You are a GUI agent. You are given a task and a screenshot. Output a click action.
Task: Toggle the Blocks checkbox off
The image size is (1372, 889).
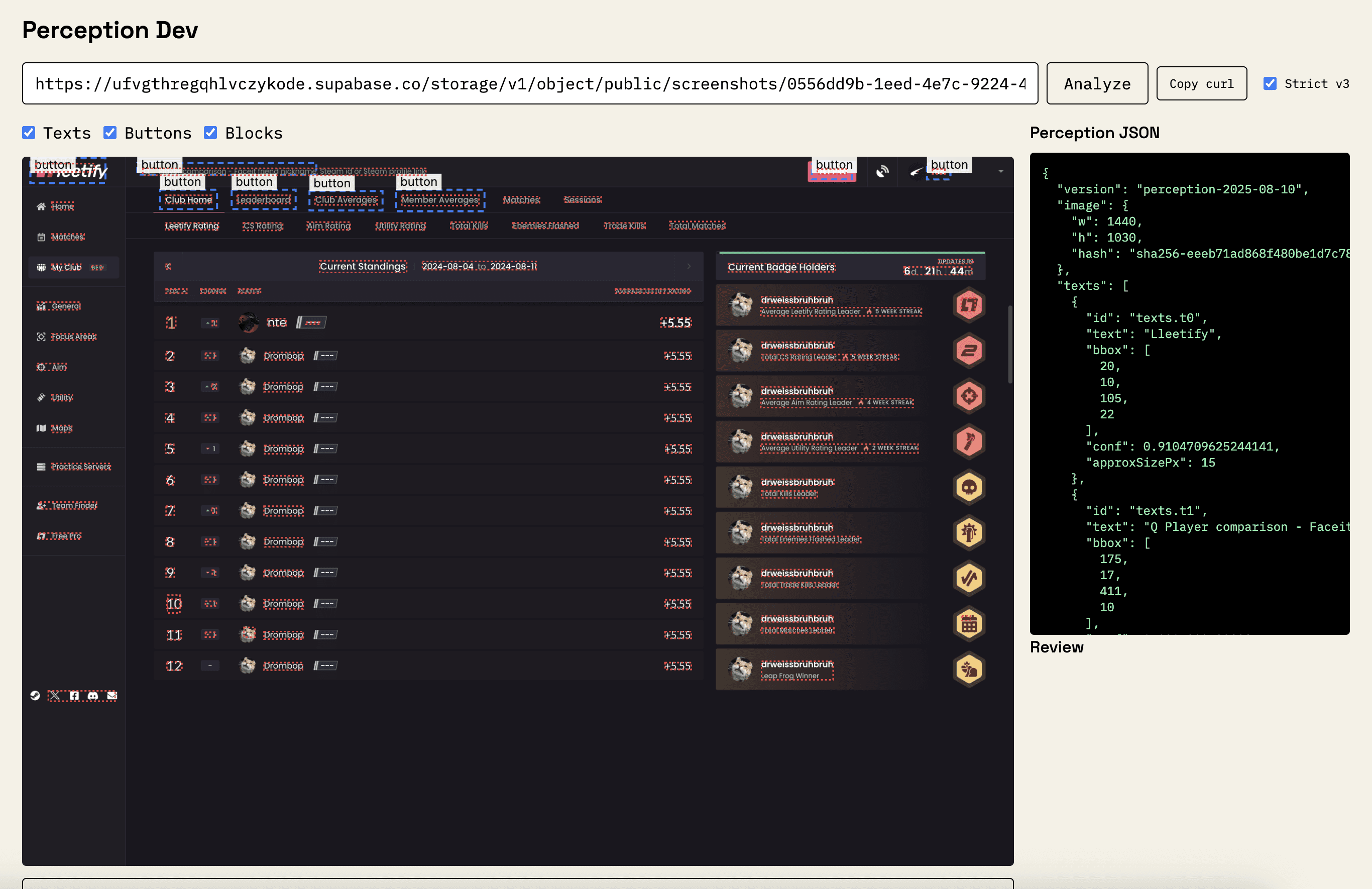point(210,133)
